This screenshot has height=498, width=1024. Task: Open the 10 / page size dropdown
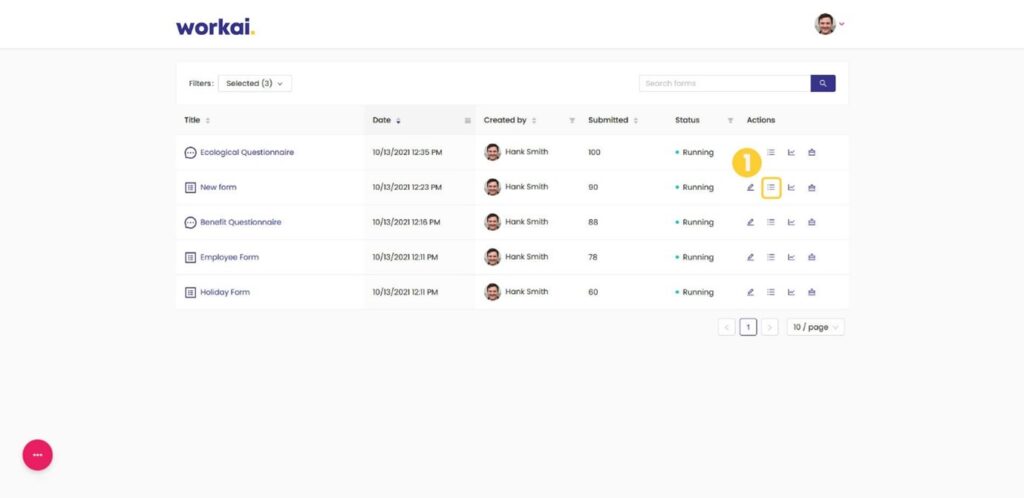pos(815,327)
